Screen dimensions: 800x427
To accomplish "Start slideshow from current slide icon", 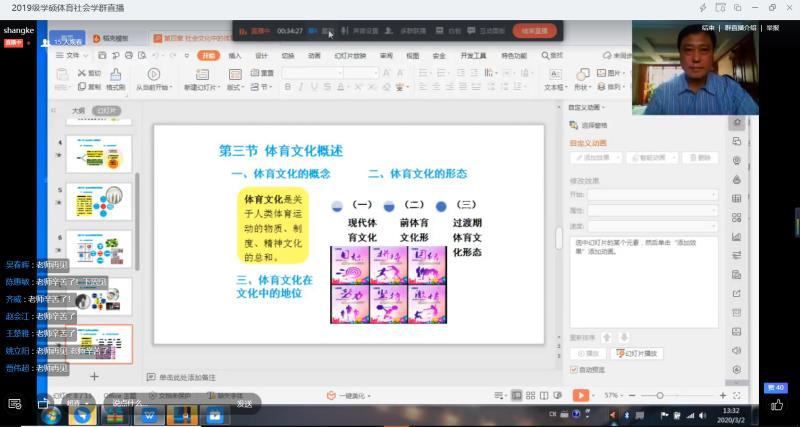I will coord(154,74).
